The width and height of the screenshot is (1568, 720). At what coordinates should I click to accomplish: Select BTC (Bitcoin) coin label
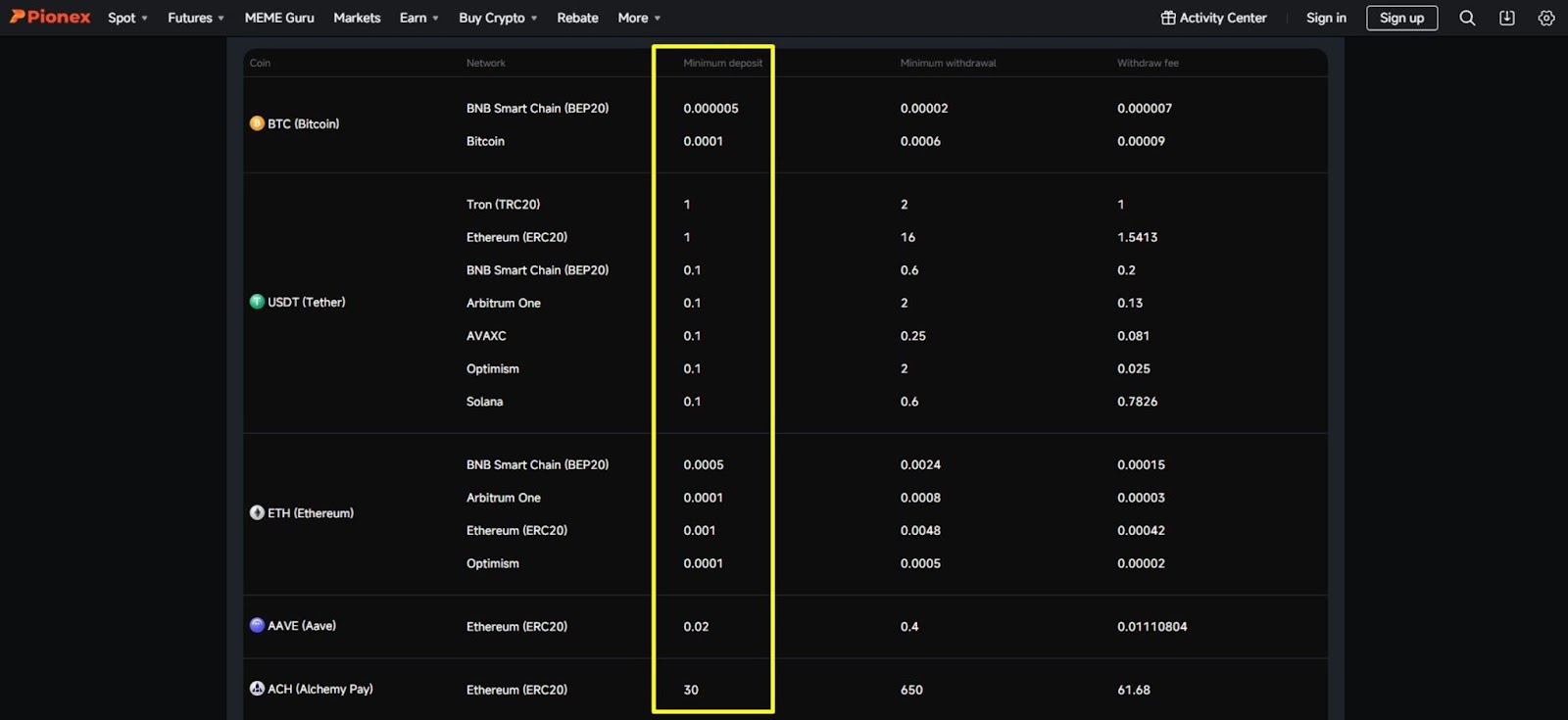(304, 123)
